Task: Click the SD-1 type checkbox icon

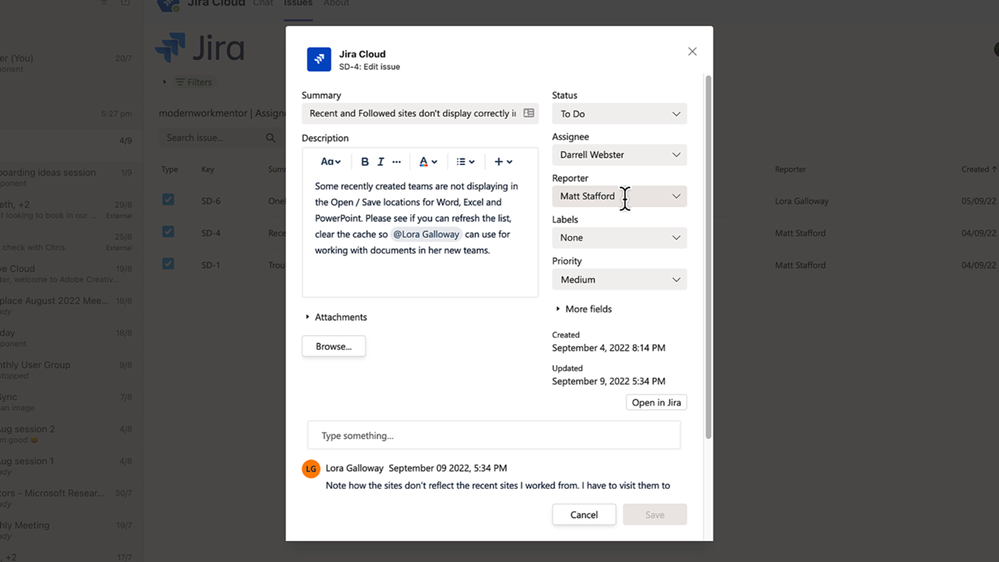Action: [x=168, y=264]
